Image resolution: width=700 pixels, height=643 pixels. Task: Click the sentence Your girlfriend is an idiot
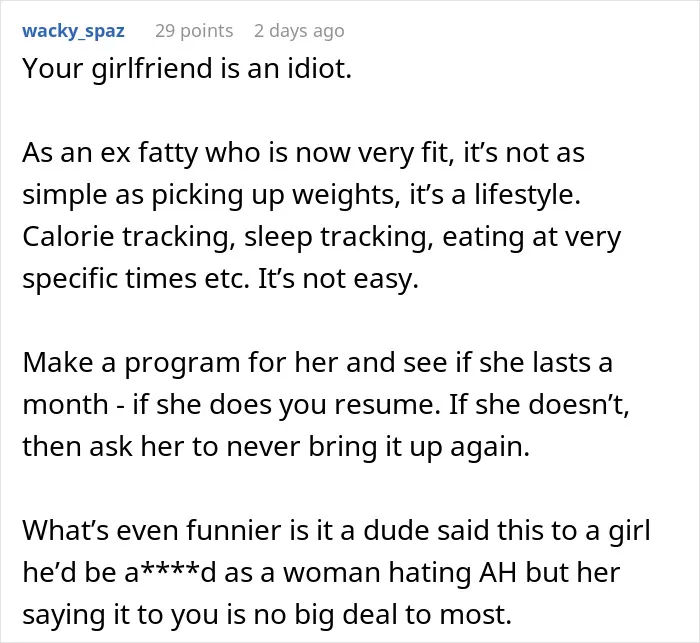point(187,69)
